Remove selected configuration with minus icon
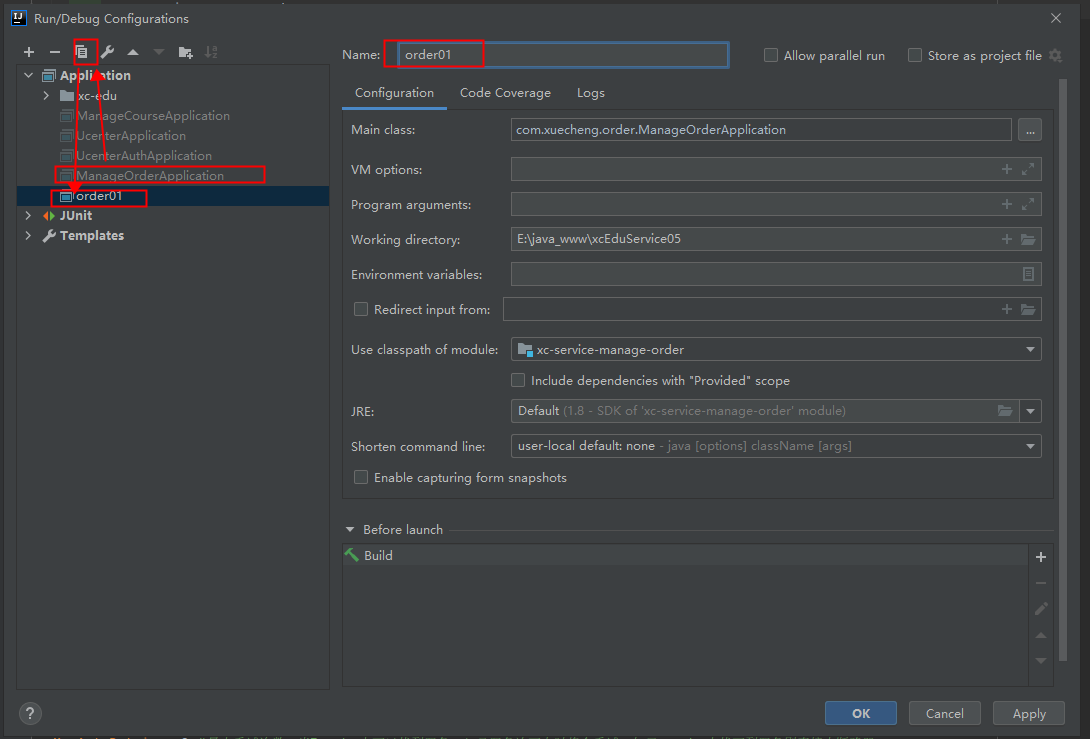 pyautogui.click(x=54, y=52)
